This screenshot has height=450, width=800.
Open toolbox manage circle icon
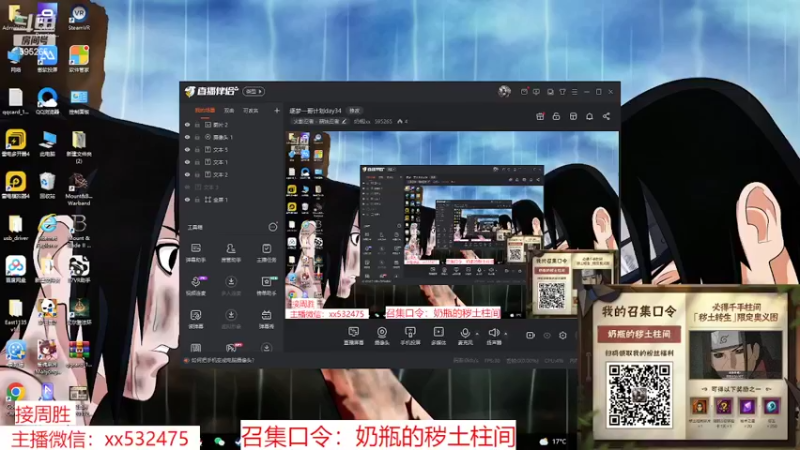(x=273, y=227)
